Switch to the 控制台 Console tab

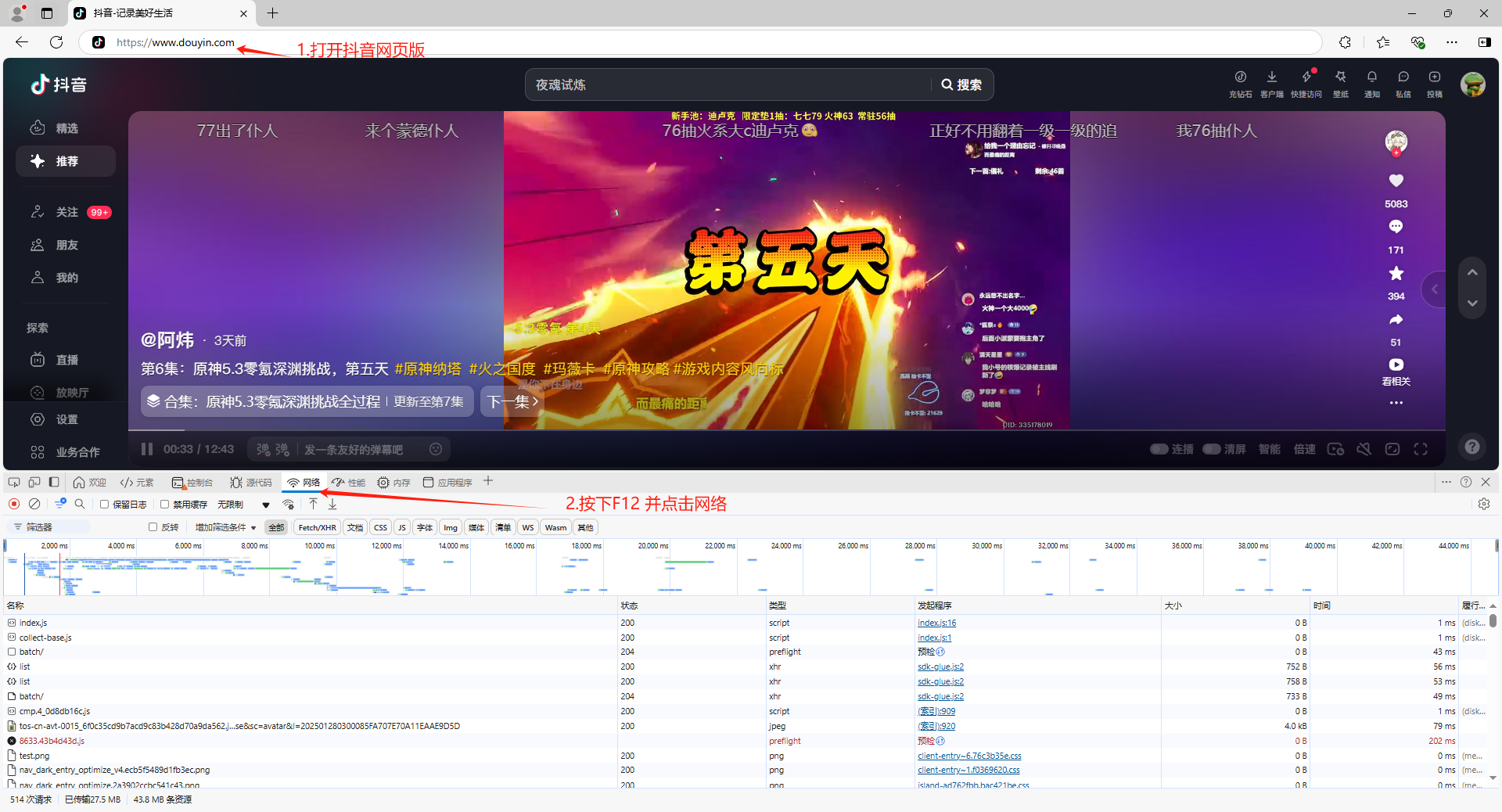(x=192, y=483)
